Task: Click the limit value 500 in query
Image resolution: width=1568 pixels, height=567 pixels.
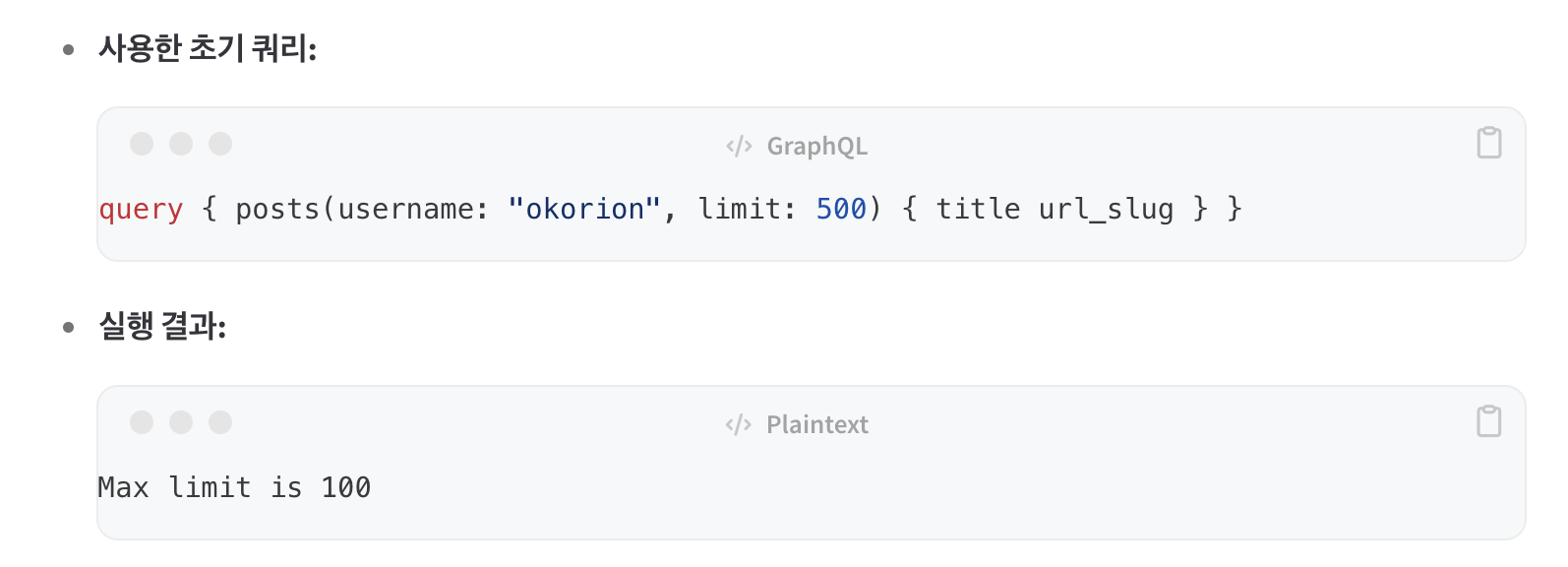Action: click(841, 210)
